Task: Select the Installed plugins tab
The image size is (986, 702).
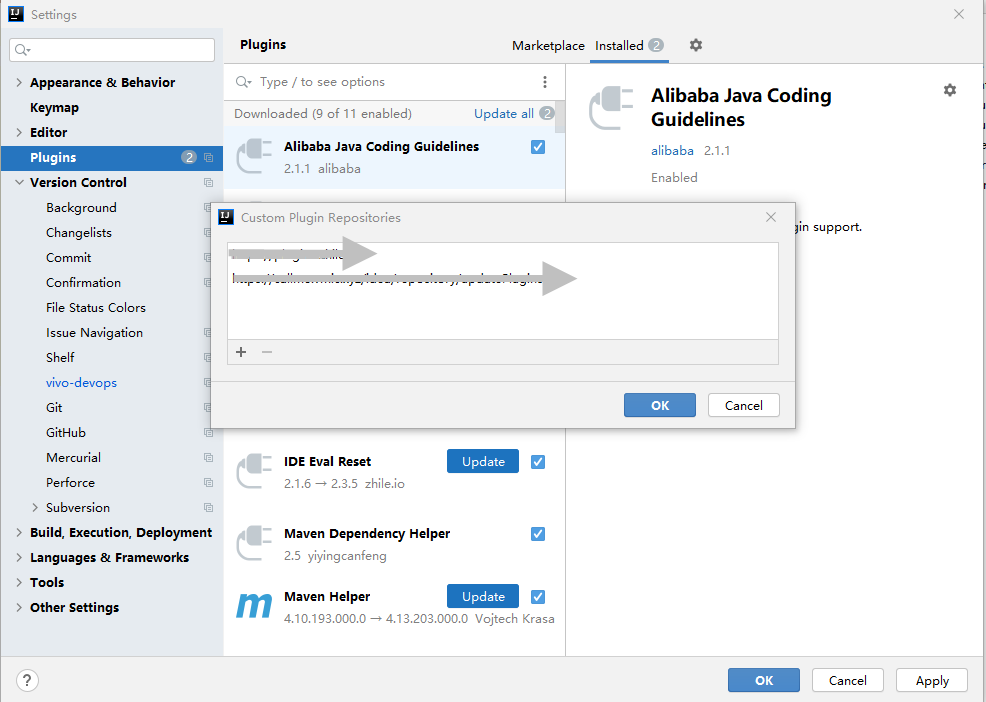Action: click(629, 46)
